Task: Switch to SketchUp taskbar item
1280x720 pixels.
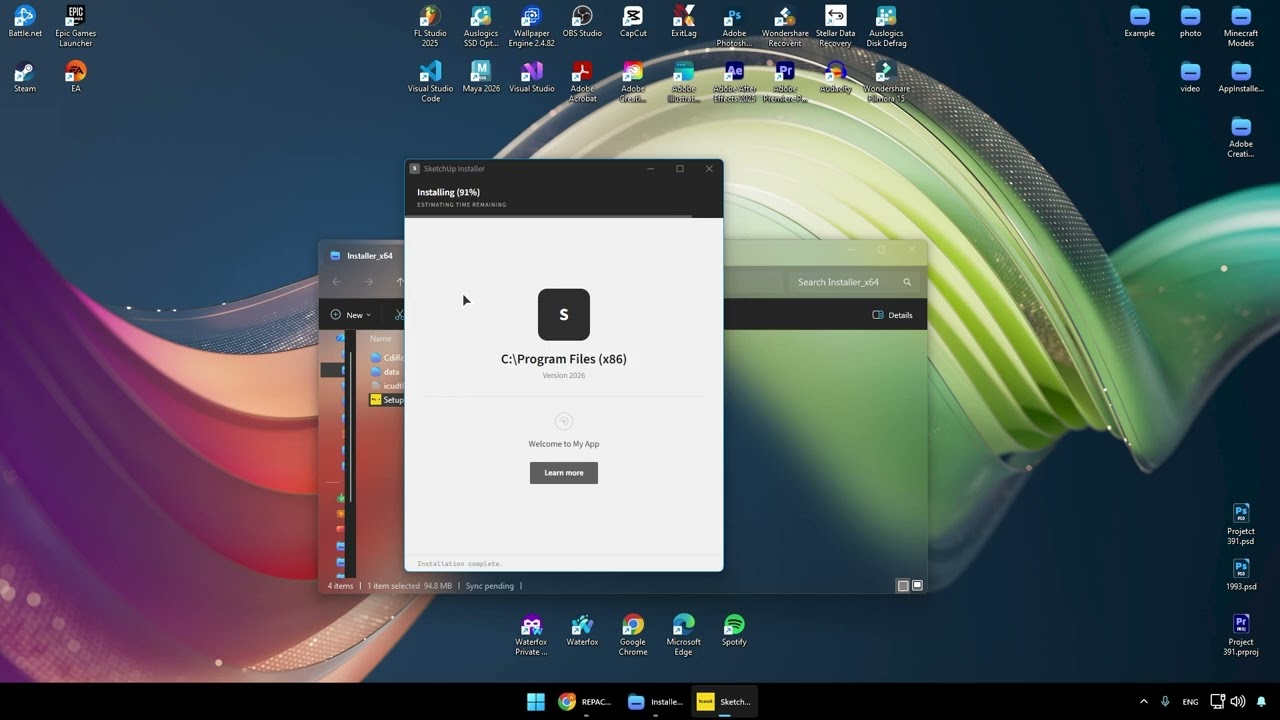Action: click(724, 701)
